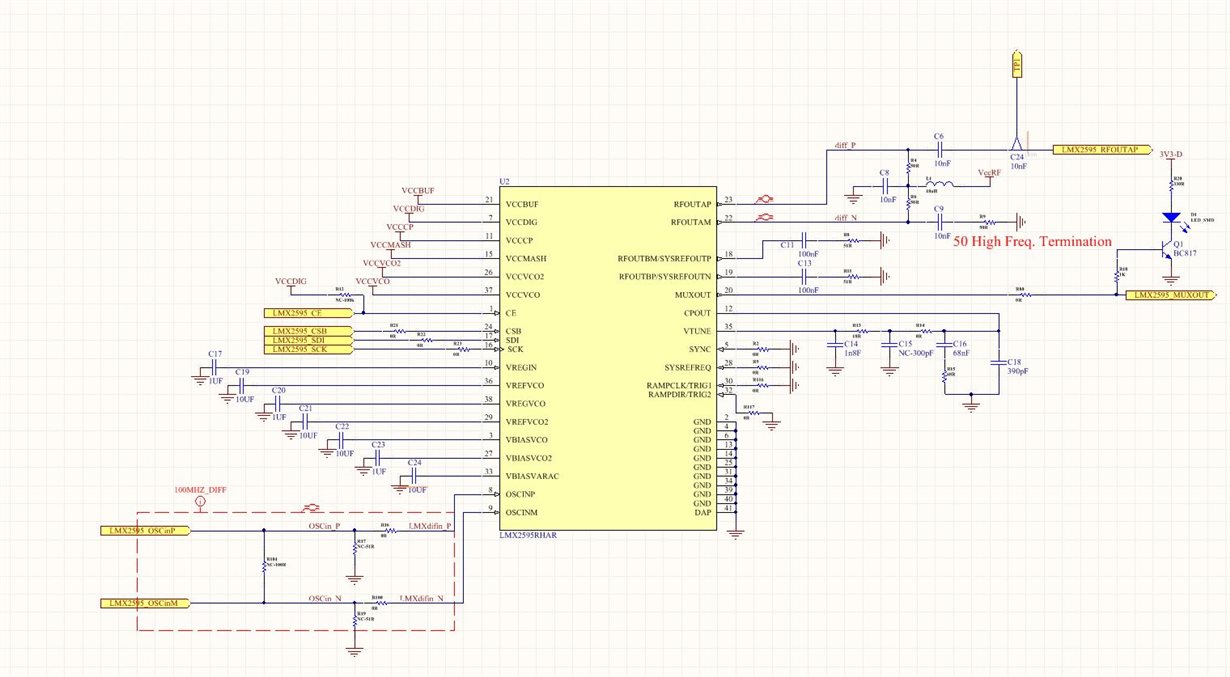Image resolution: width=1230 pixels, height=677 pixels.
Task: Select the diff_P net label
Action: tap(847, 144)
